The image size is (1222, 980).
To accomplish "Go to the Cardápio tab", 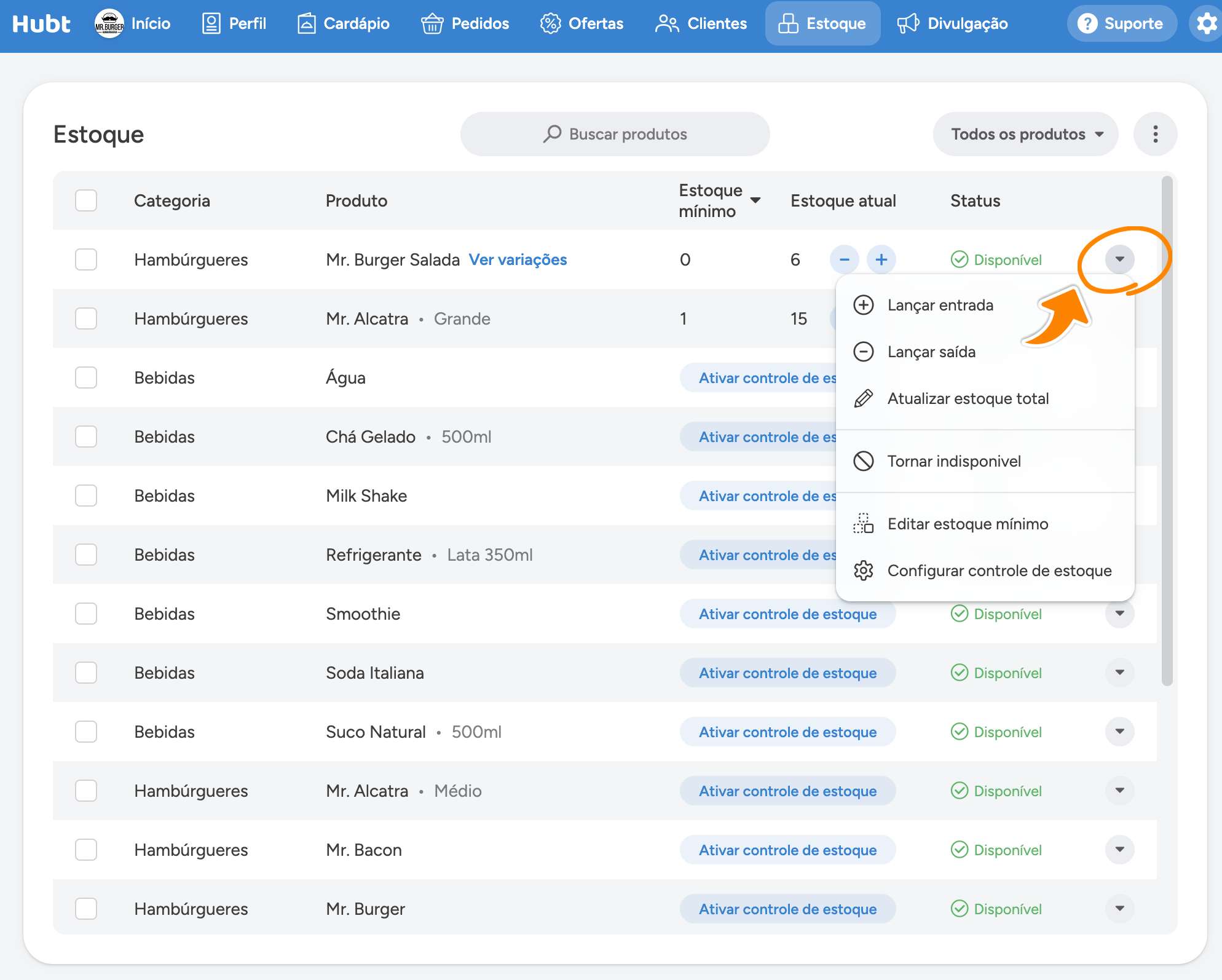I will click(x=344, y=24).
